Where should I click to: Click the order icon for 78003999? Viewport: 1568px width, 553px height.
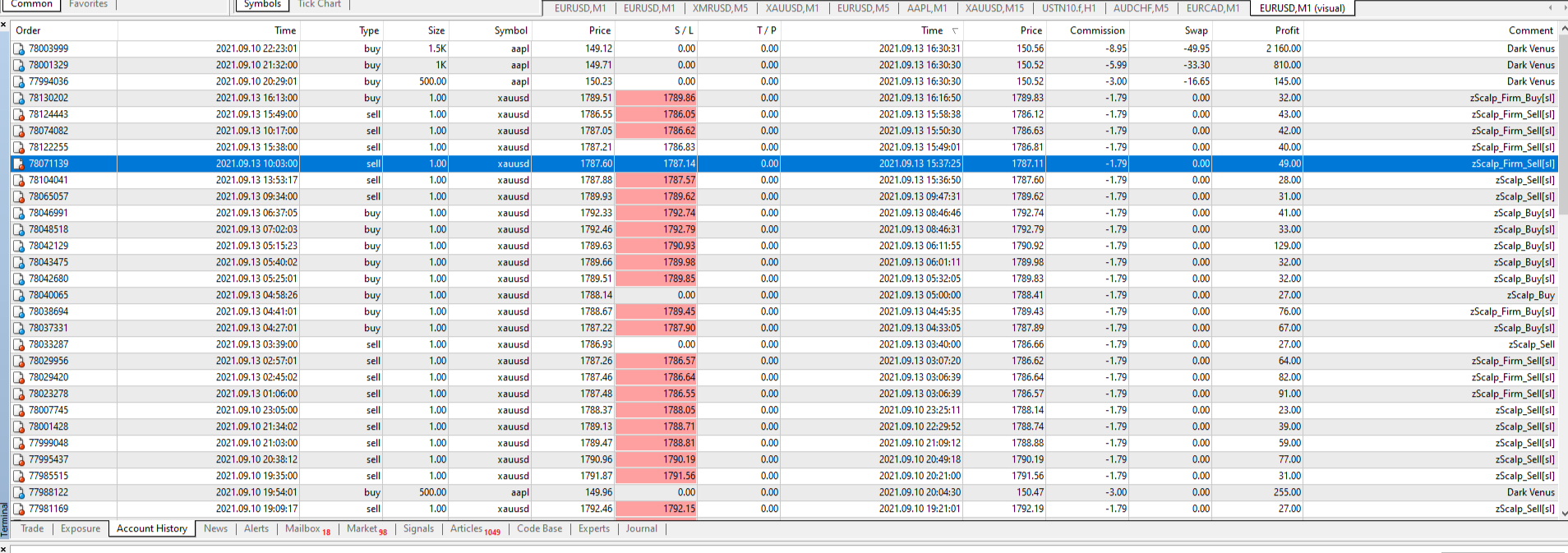tap(19, 48)
